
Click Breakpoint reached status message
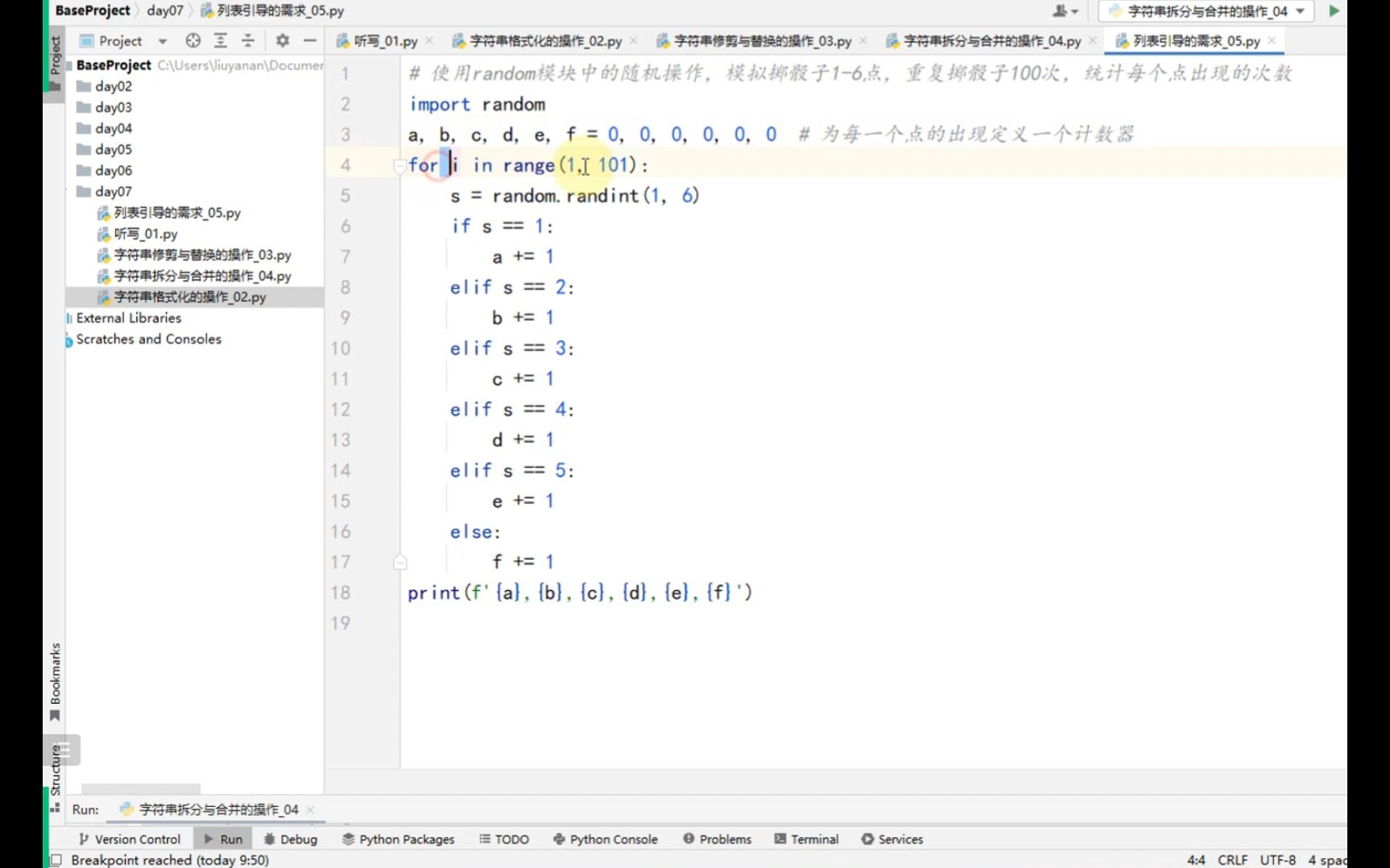pyautogui.click(x=170, y=860)
